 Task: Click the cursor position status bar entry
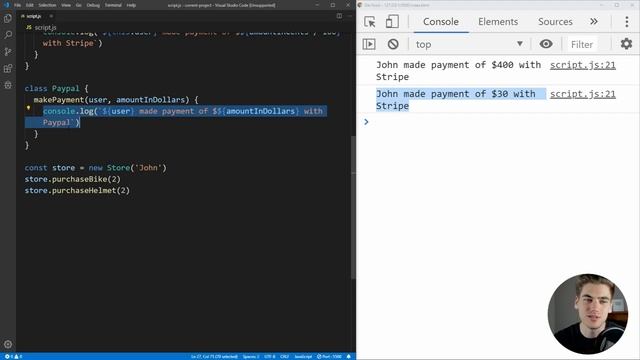coord(214,356)
